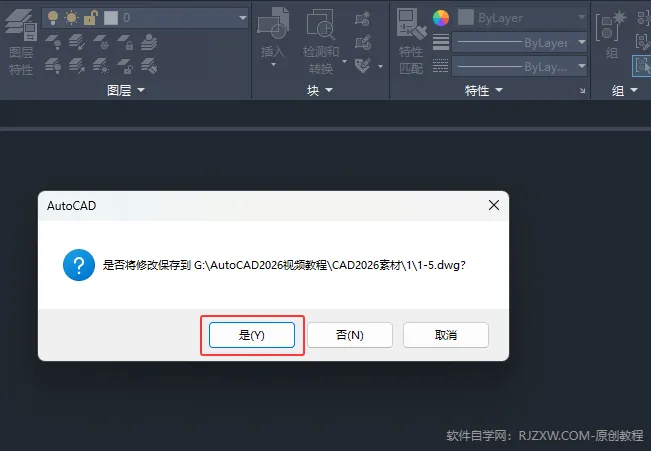
Task: Toggle current layer on/off light bulb
Action: coord(53,17)
